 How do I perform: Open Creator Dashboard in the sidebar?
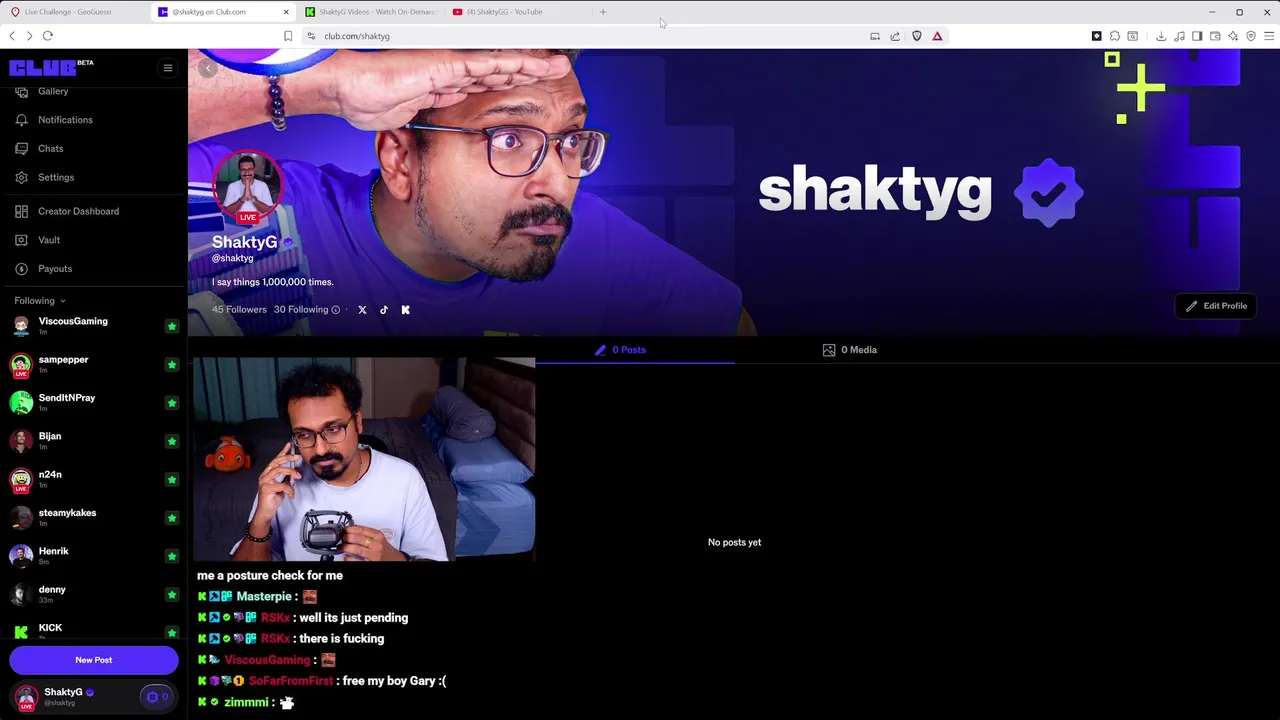click(x=78, y=212)
